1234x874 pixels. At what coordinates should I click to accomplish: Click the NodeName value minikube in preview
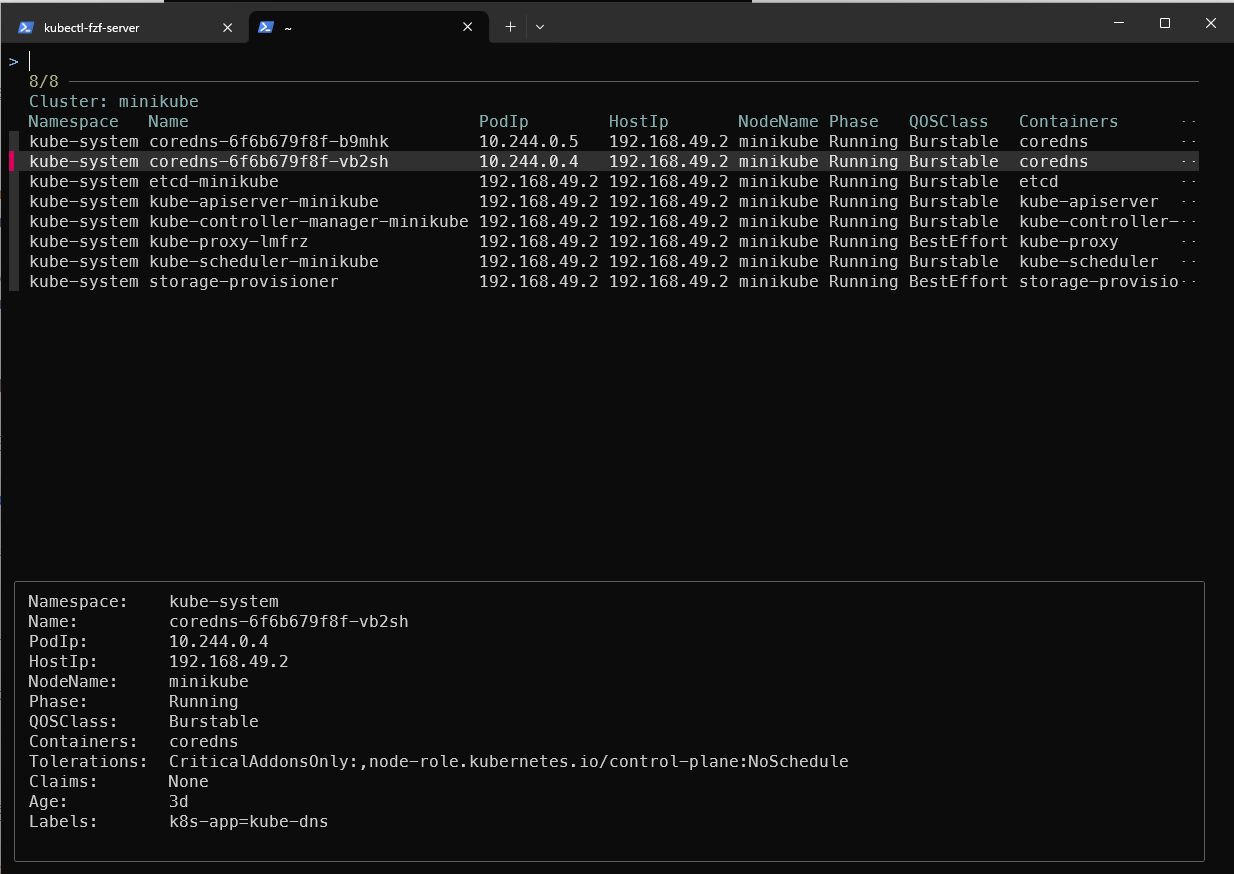(x=209, y=681)
